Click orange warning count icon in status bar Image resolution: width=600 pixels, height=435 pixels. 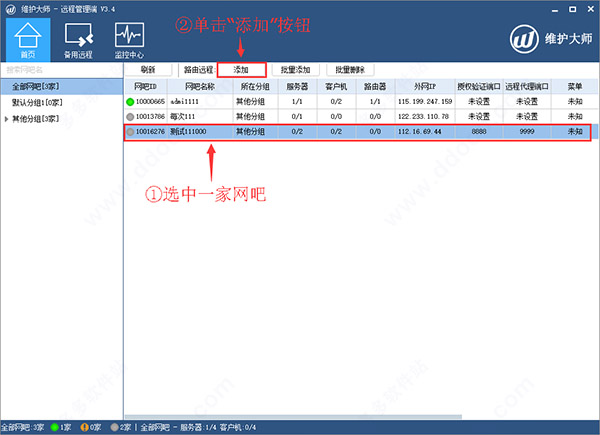[x=84, y=427]
